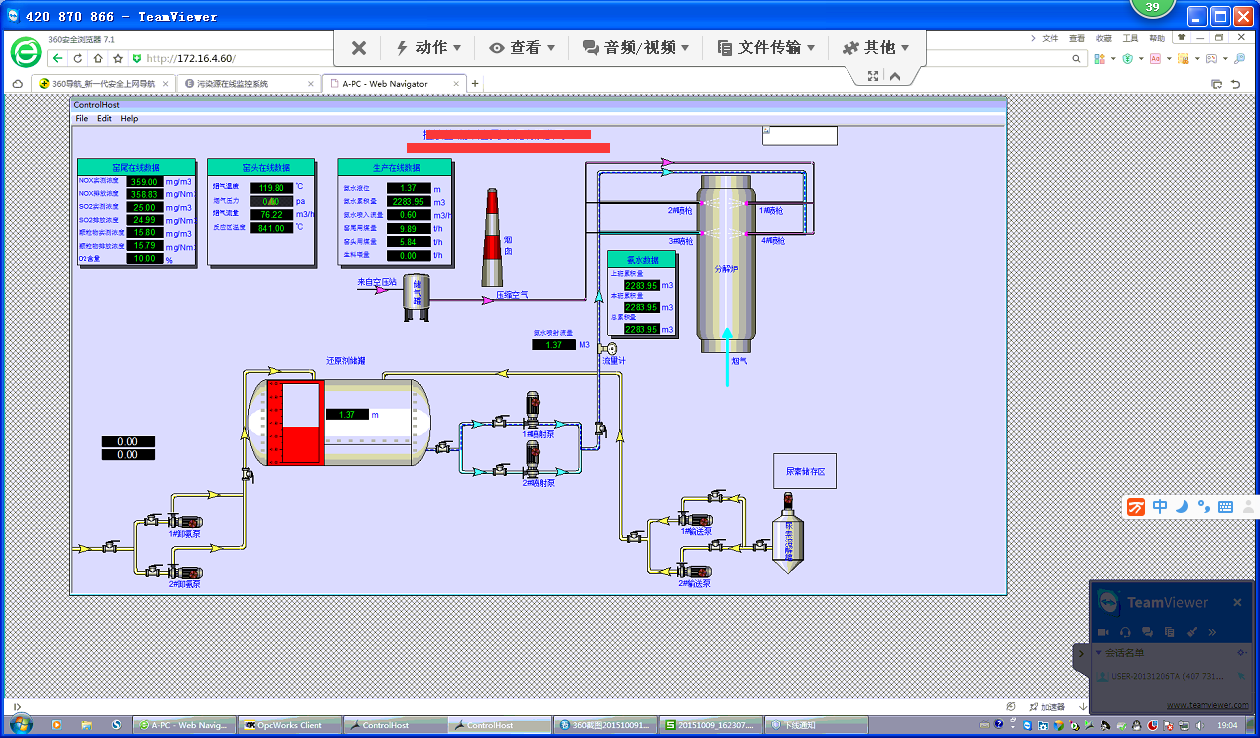
Task: Open 下线通知 window from taskbar
Action: (x=816, y=725)
